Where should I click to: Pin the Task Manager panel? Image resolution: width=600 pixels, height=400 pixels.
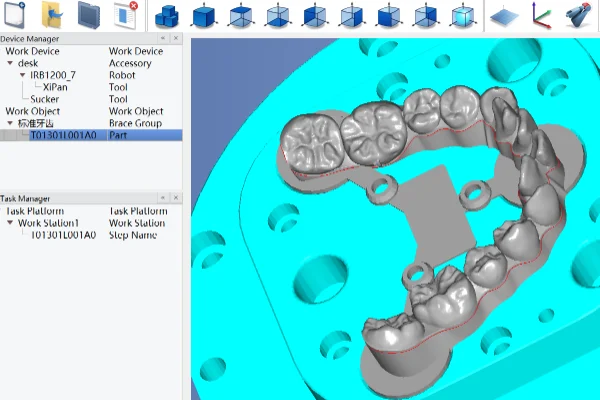(165, 198)
